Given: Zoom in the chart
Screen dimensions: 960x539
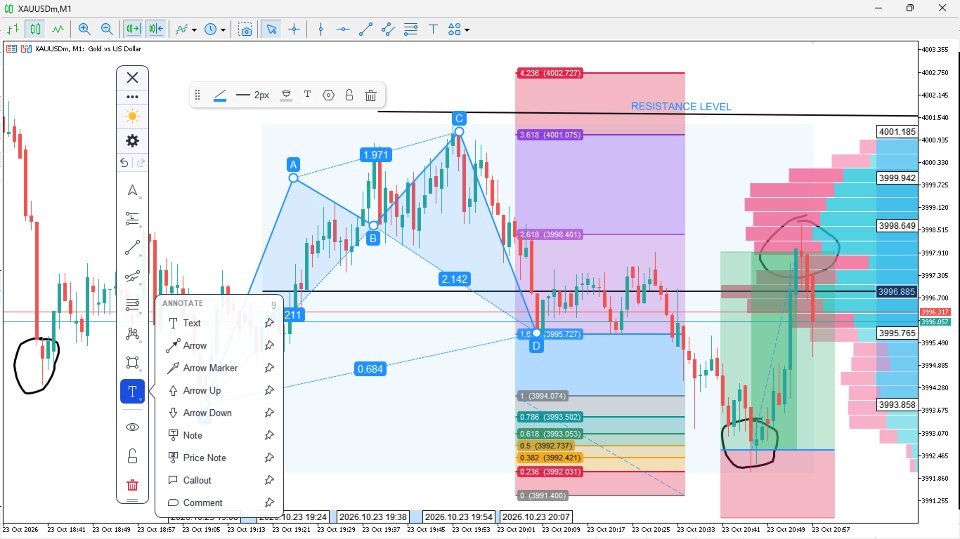Looking at the screenshot, I should pyautogui.click(x=84, y=29).
